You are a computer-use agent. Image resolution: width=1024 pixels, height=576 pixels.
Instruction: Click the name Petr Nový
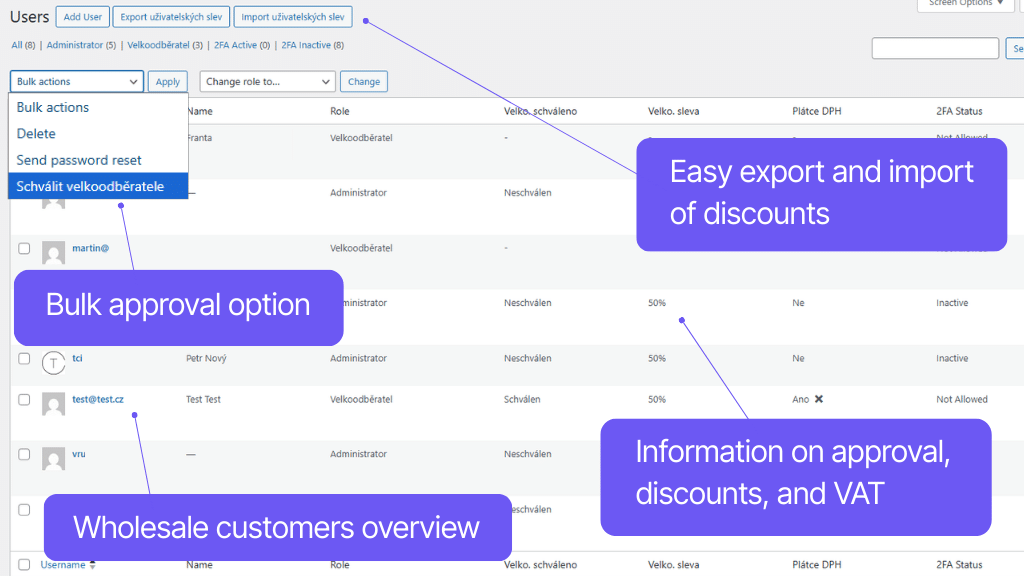(206, 358)
